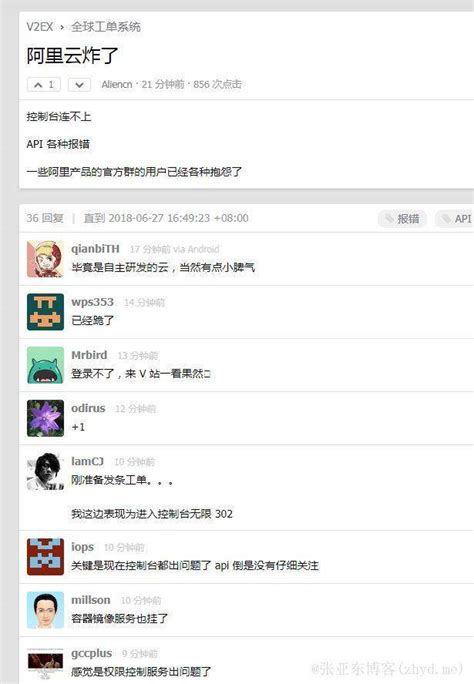This screenshot has width=474, height=684.
Task: Visit qianbiTH username link
Action: 95,249
